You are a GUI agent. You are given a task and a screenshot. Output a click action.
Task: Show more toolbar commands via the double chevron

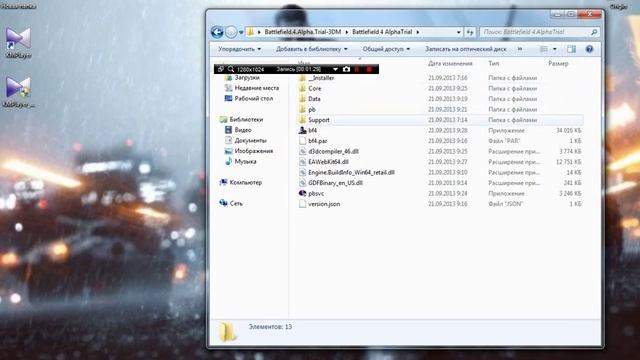pos(520,49)
